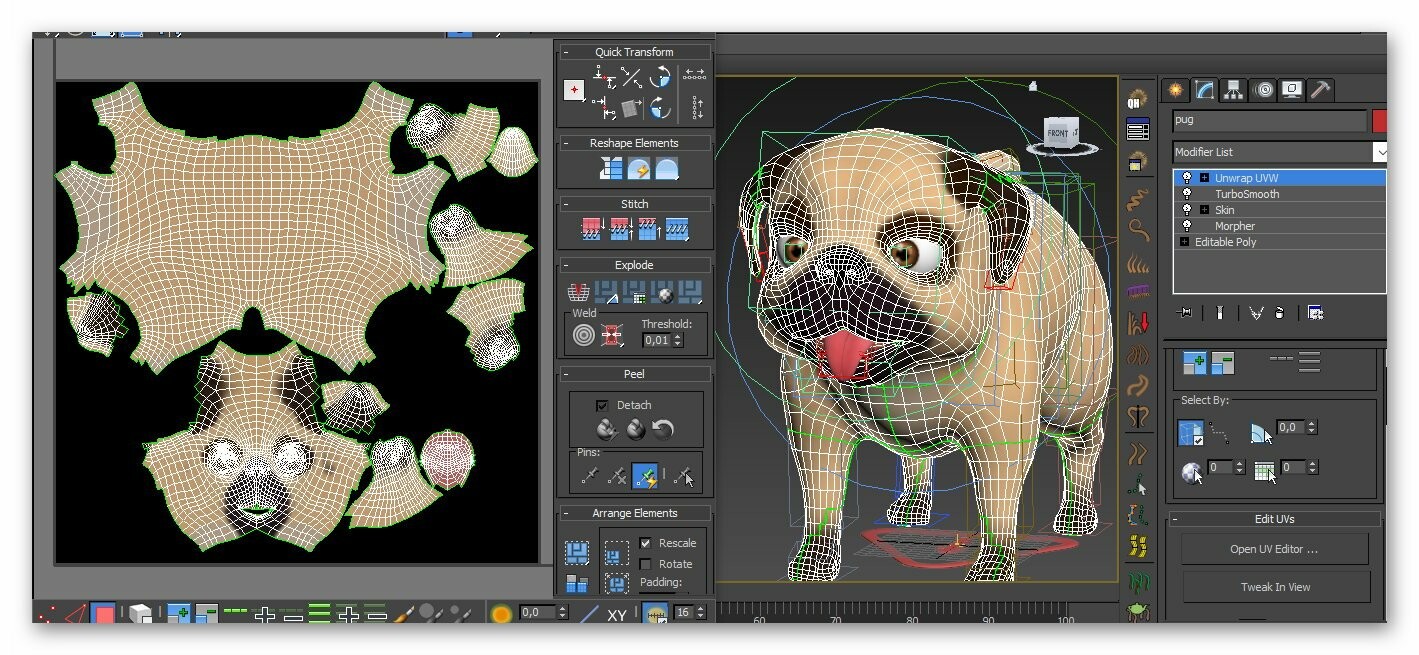The width and height of the screenshot is (1419, 655).
Task: Select Freeform Mode in Quick Transform
Action: [575, 88]
